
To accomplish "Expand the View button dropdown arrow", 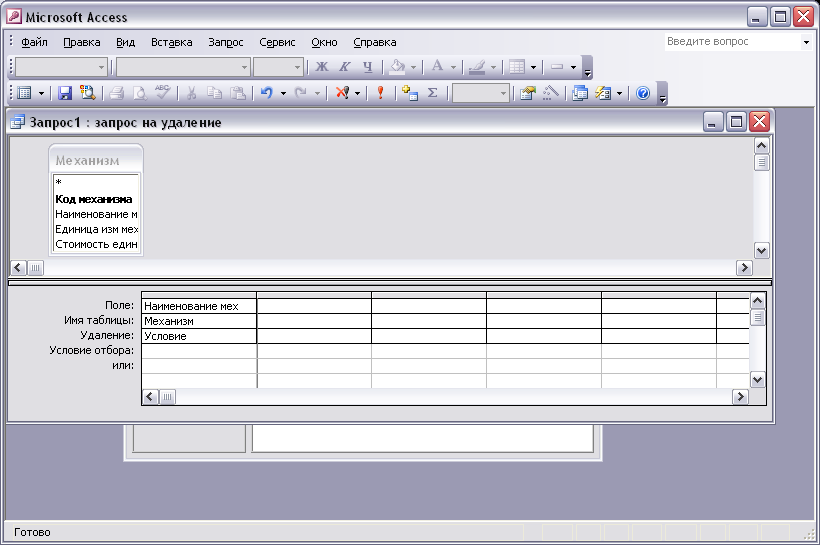I will pyautogui.click(x=41, y=94).
